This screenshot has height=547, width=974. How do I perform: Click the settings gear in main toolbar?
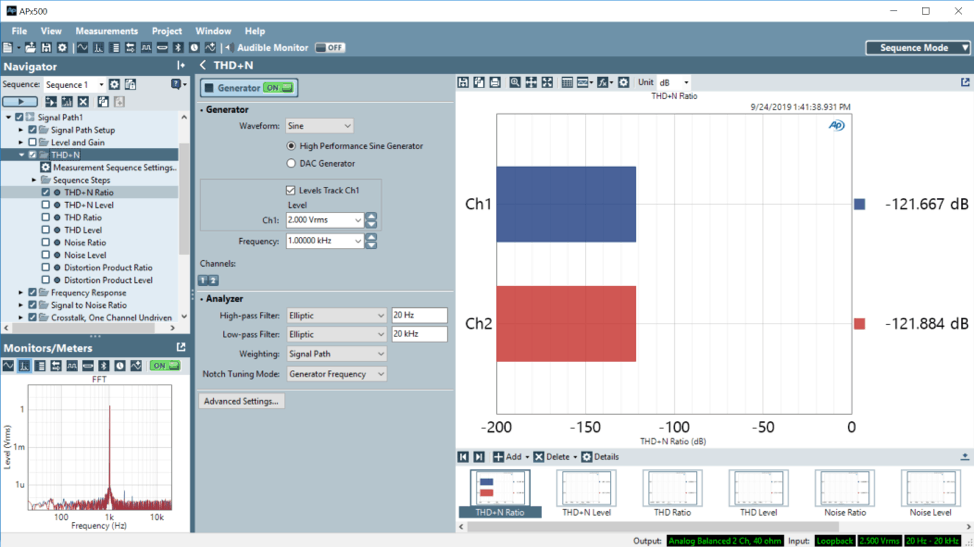pyautogui.click(x=62, y=48)
